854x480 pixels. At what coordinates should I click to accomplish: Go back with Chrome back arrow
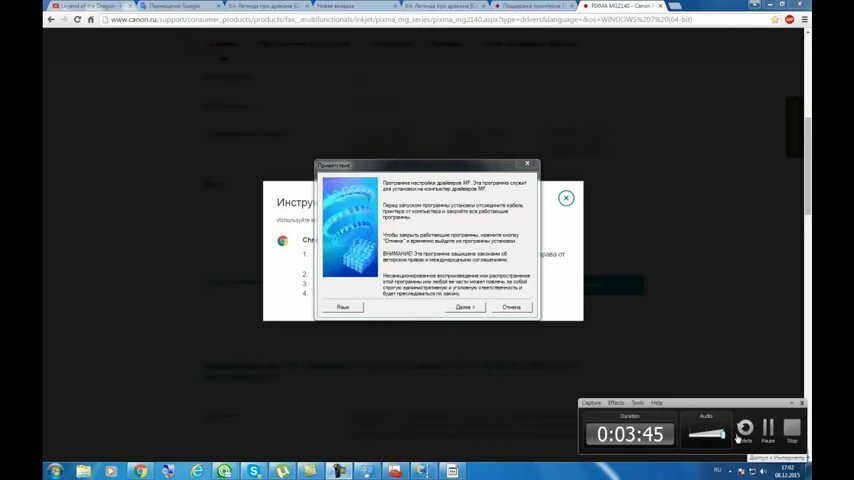(x=51, y=20)
